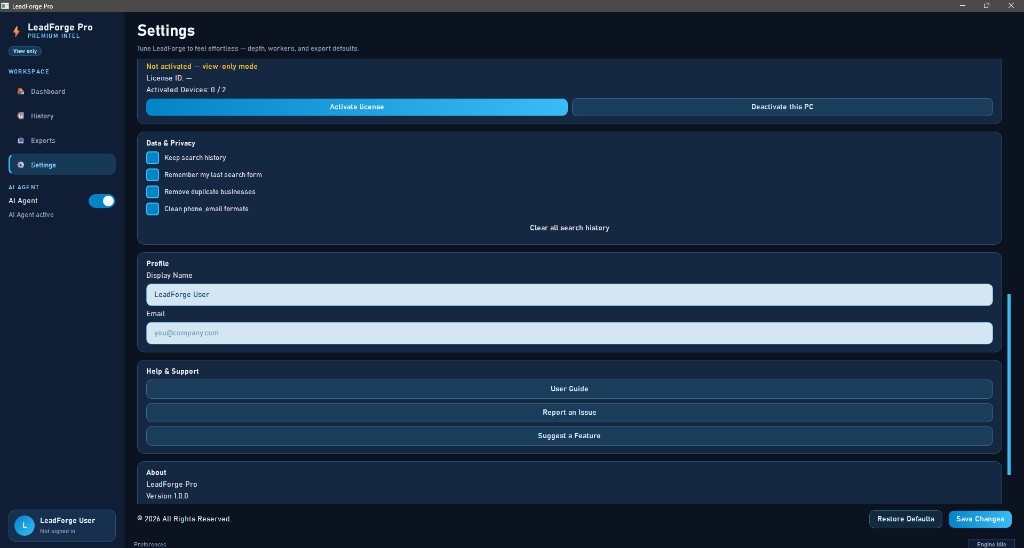
Task: Toggle the AI Agent switch
Action: (102, 201)
